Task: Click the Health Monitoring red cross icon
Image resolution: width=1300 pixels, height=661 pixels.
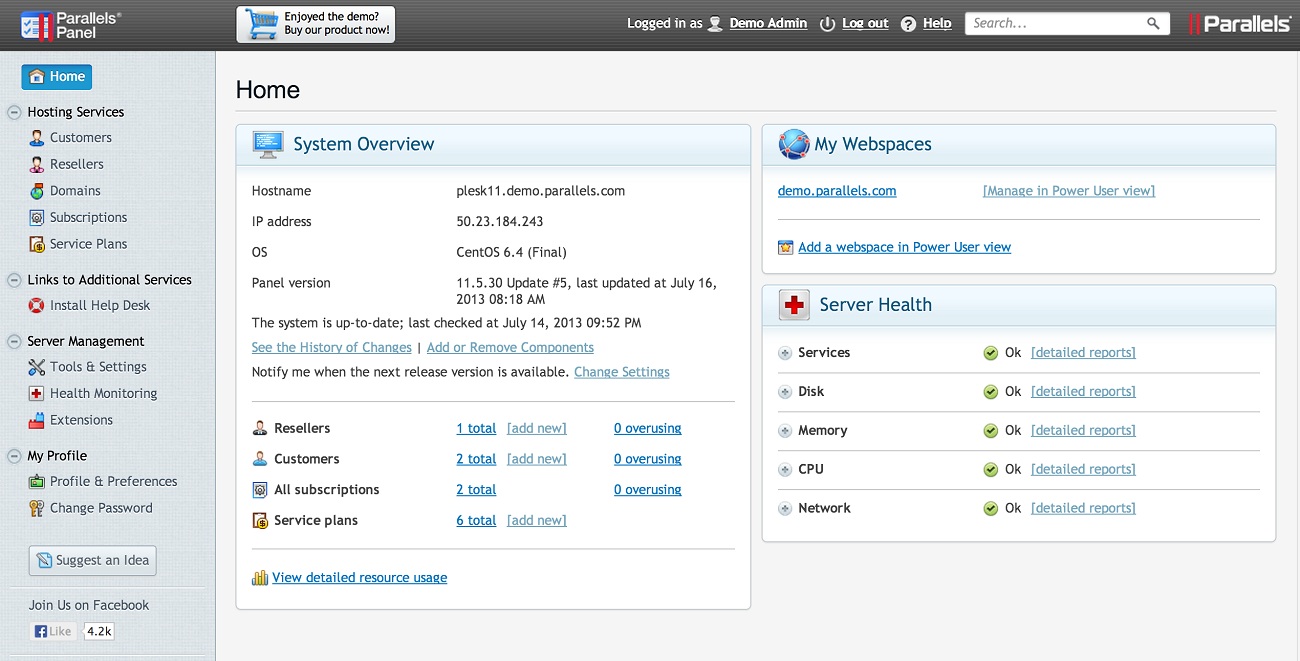Action: pyautogui.click(x=37, y=394)
